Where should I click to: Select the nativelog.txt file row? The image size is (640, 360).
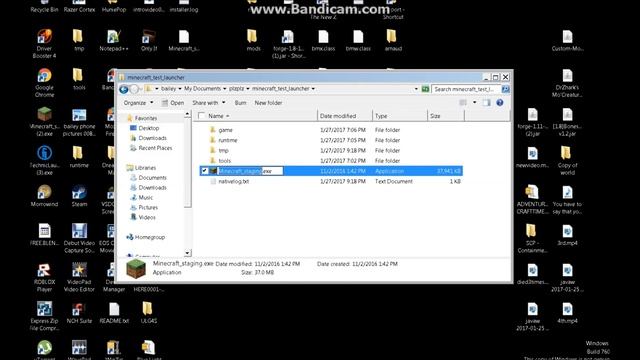[331, 181]
